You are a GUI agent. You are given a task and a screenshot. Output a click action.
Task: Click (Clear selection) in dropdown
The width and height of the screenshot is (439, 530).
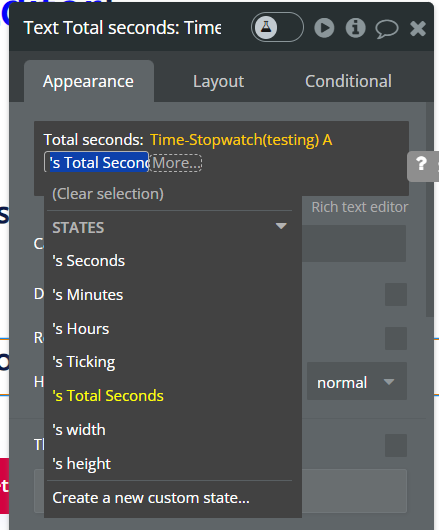pyautogui.click(x=108, y=194)
